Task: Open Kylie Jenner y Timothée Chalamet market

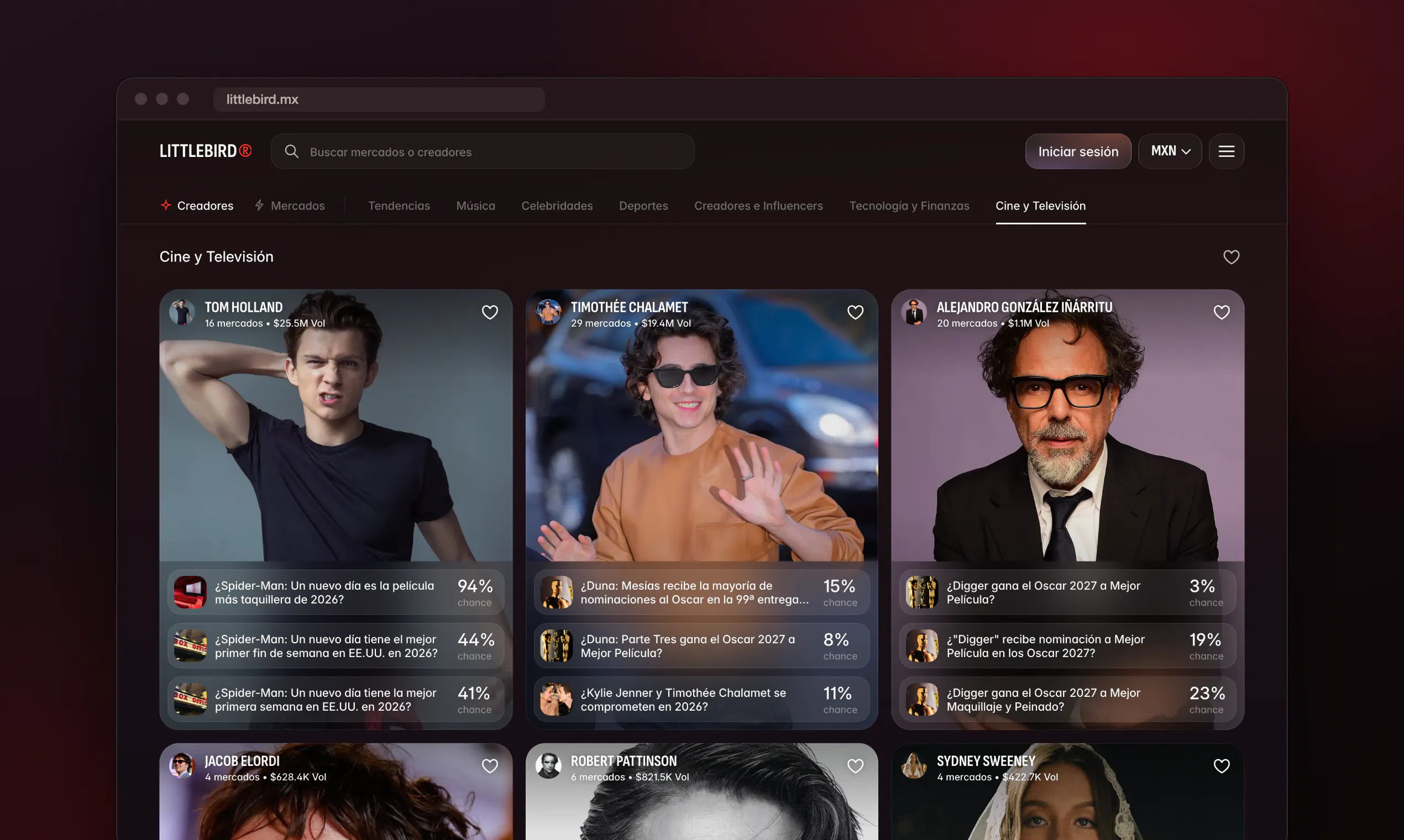Action: point(701,700)
